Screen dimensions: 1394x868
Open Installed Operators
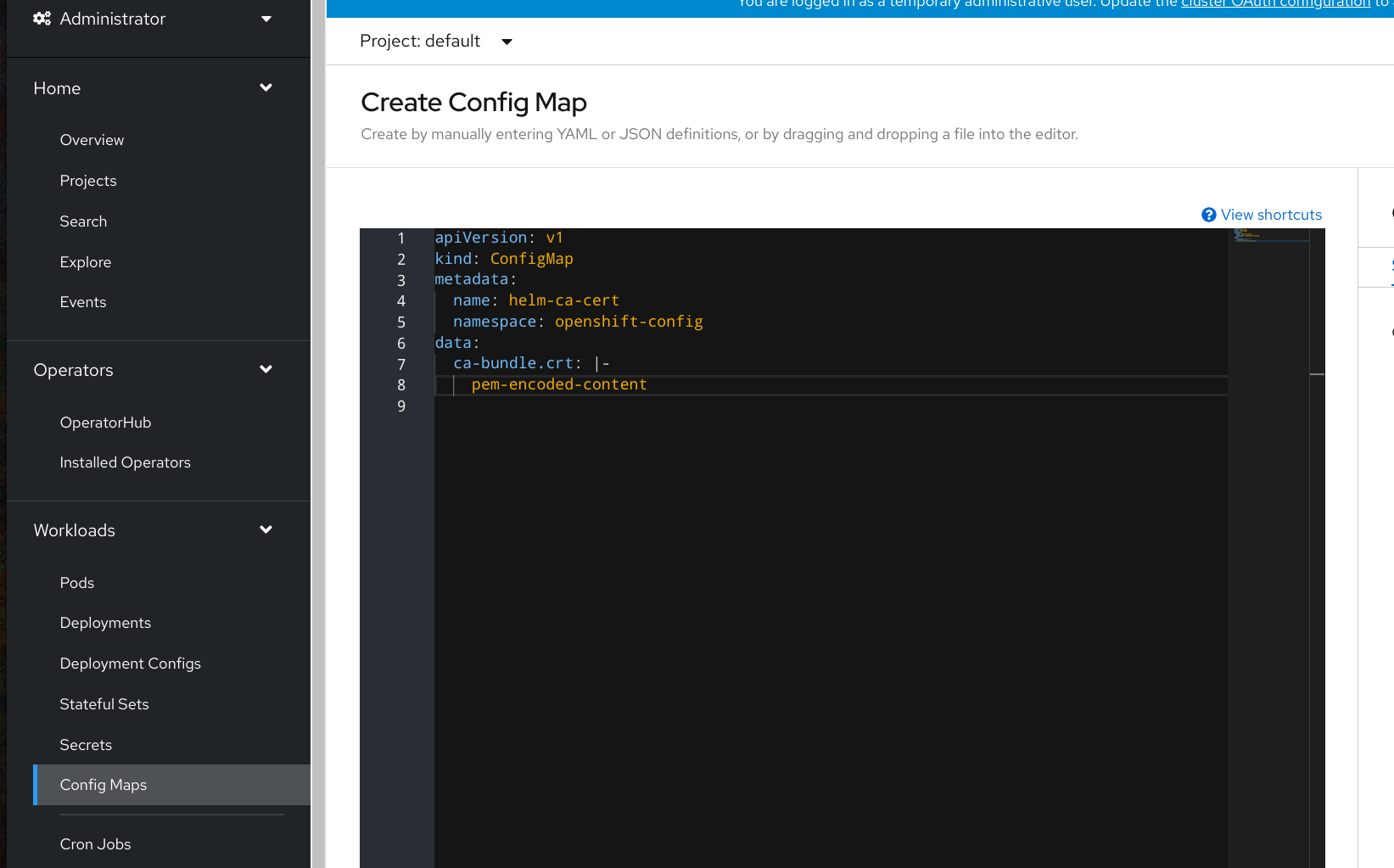pyautogui.click(x=125, y=462)
